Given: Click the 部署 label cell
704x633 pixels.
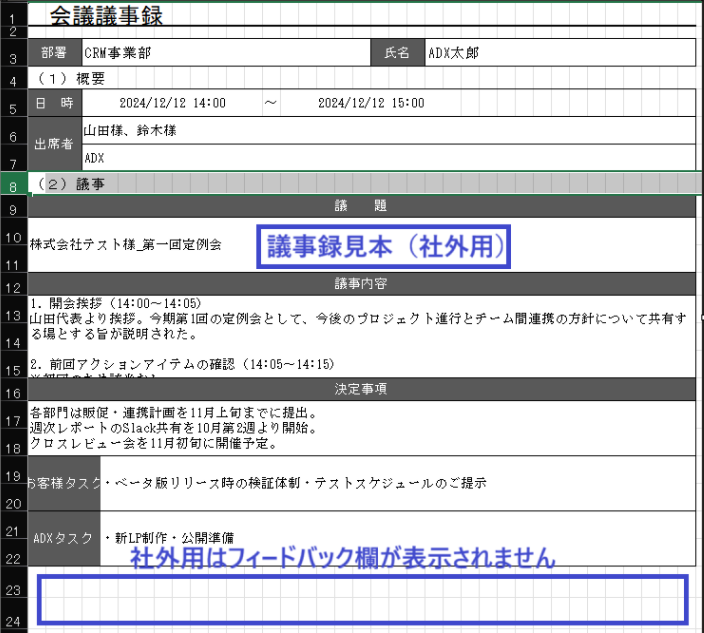Looking at the screenshot, I should 54,53.
